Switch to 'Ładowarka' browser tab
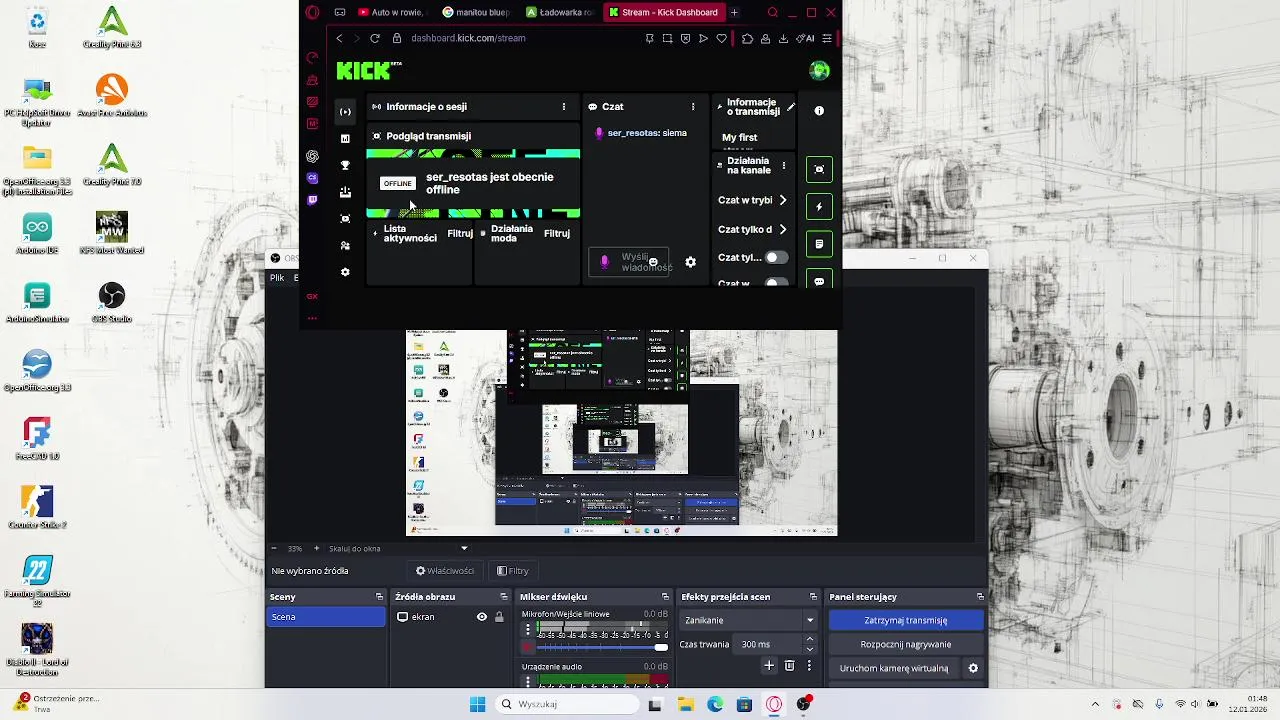 click(x=559, y=12)
